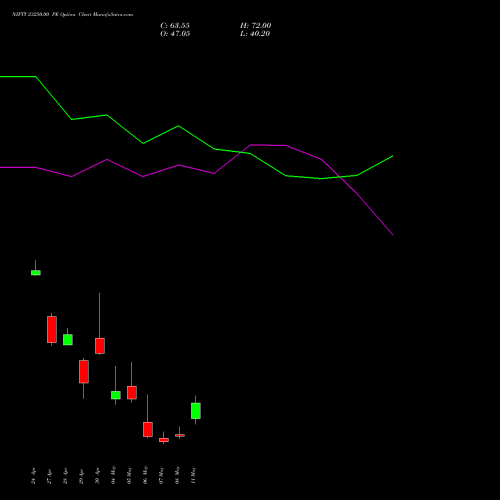Click the green candlestick for 24 Apr
The image size is (500, 500).
36,273
